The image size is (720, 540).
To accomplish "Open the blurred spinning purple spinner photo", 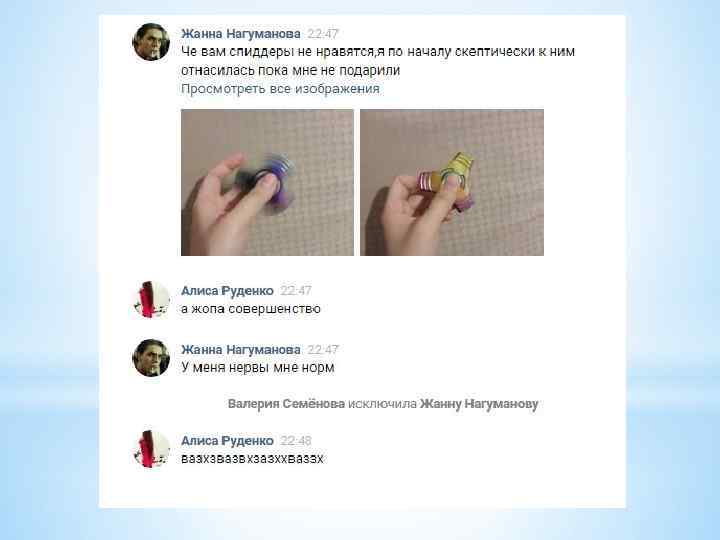I will pos(267,182).
